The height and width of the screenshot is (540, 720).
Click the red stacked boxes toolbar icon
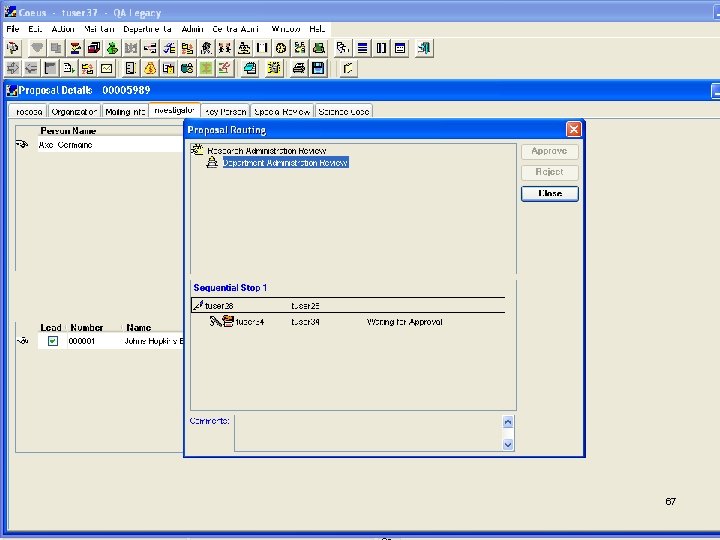click(94, 48)
